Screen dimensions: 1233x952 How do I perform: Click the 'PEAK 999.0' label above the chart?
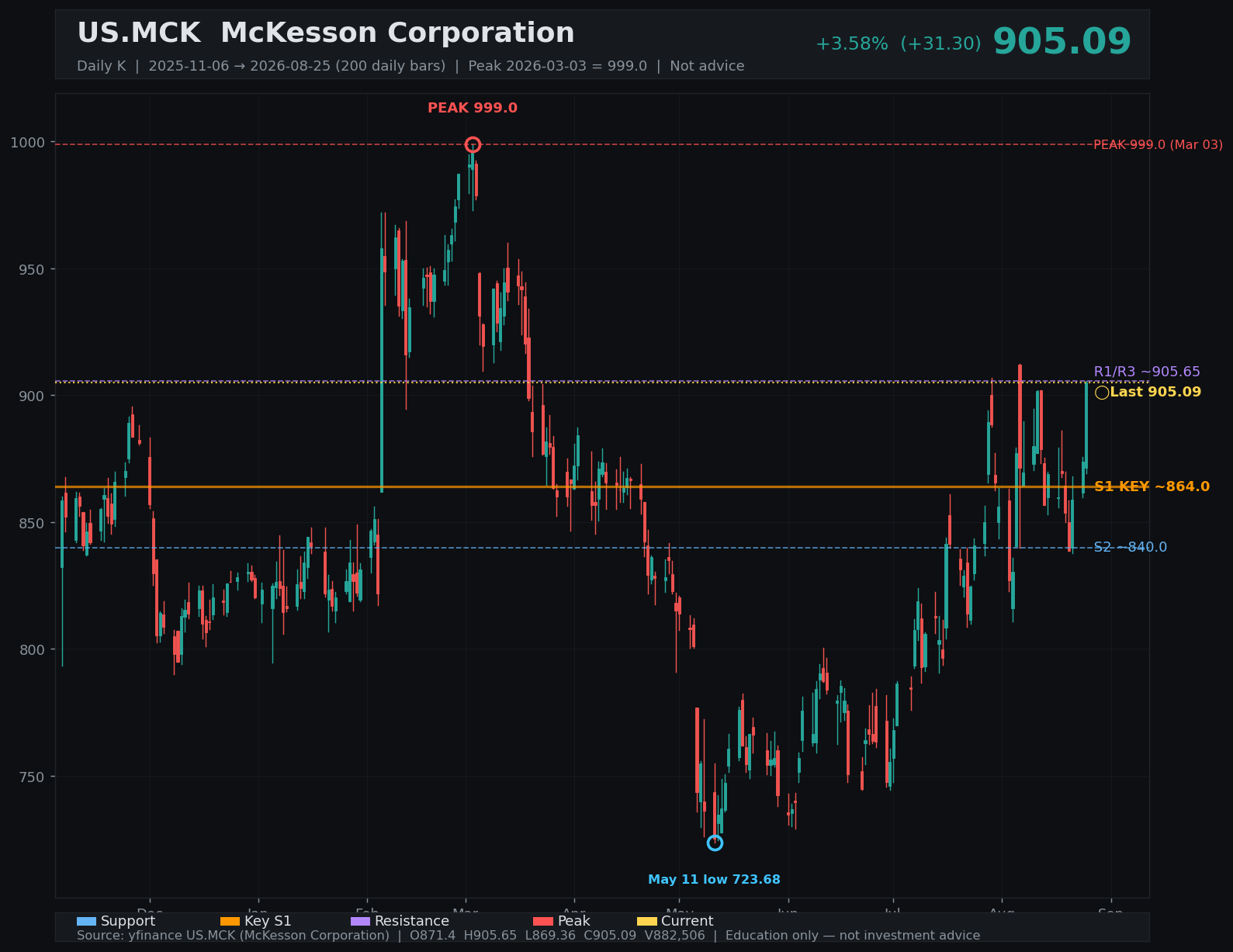point(473,109)
